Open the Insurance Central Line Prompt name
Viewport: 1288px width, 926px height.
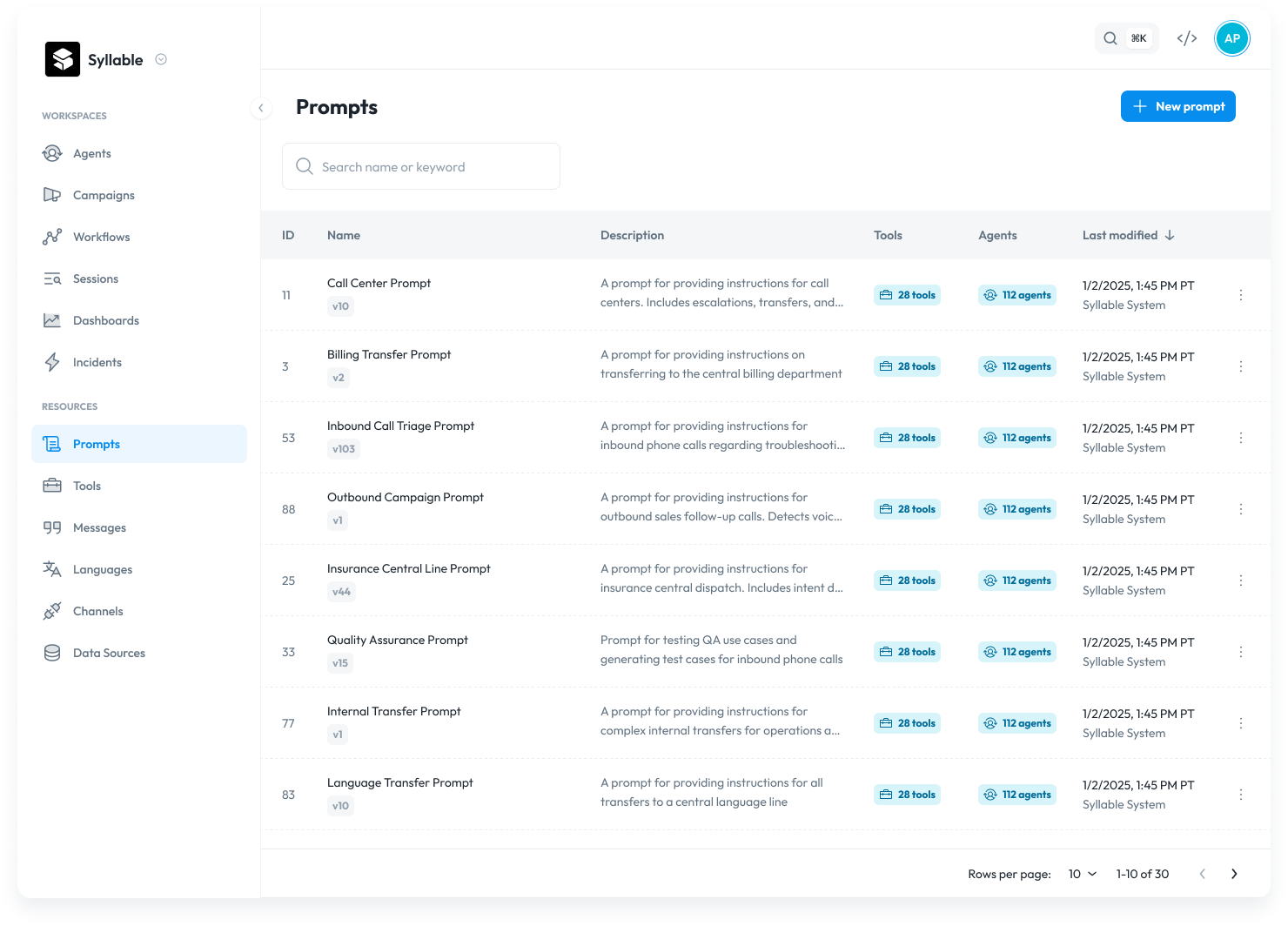(409, 568)
